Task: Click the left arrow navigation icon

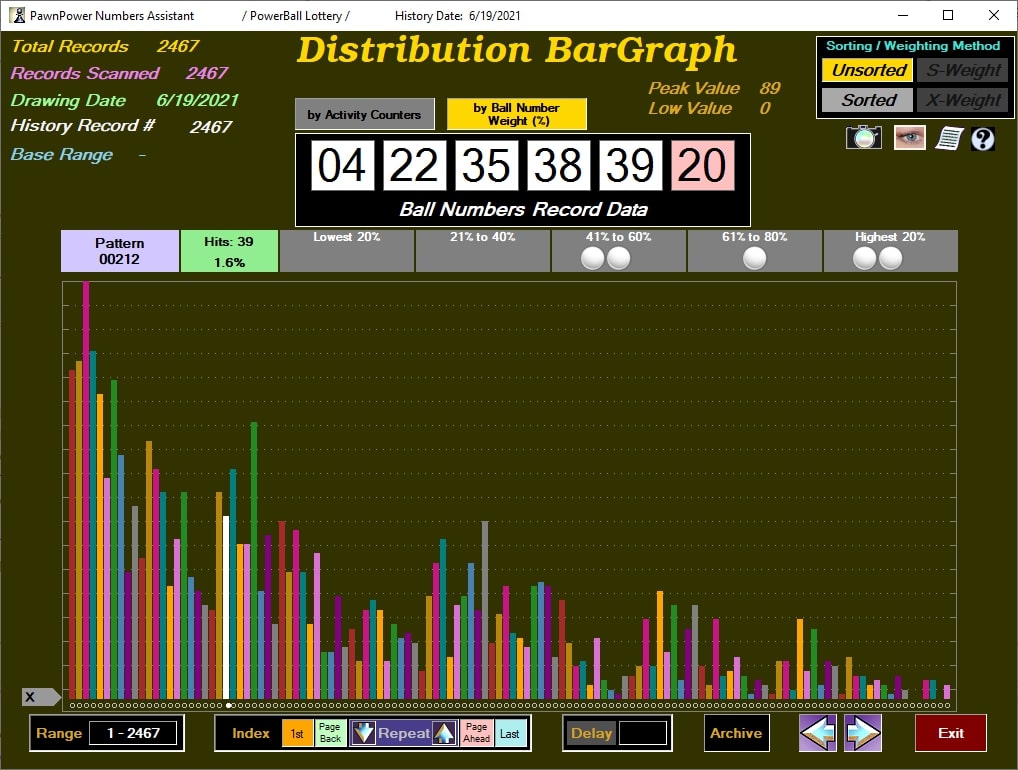Action: coord(817,733)
